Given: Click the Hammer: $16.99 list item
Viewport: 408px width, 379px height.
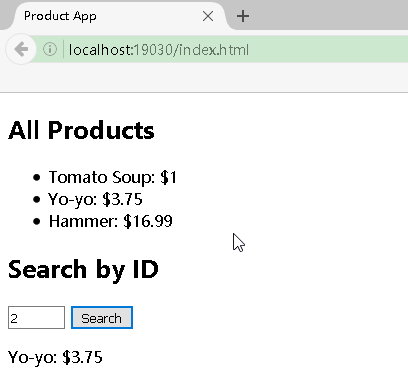Looking at the screenshot, I should [x=111, y=221].
